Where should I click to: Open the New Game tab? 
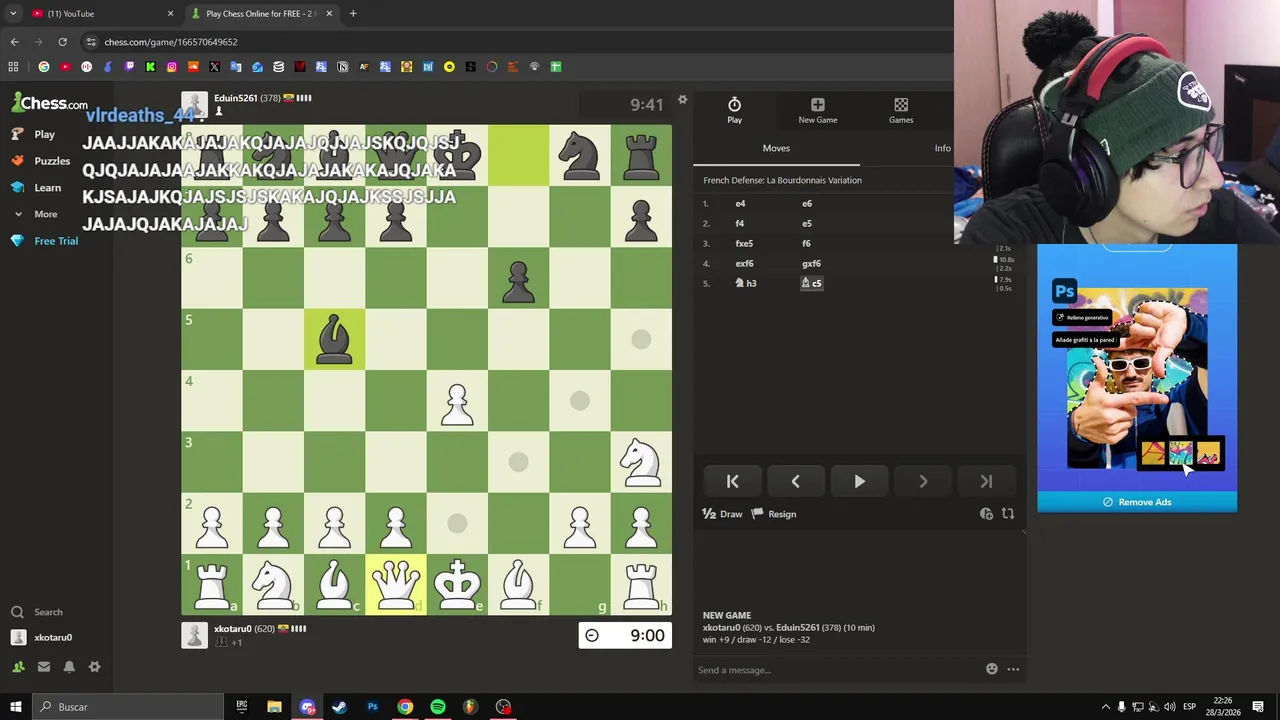coord(817,111)
